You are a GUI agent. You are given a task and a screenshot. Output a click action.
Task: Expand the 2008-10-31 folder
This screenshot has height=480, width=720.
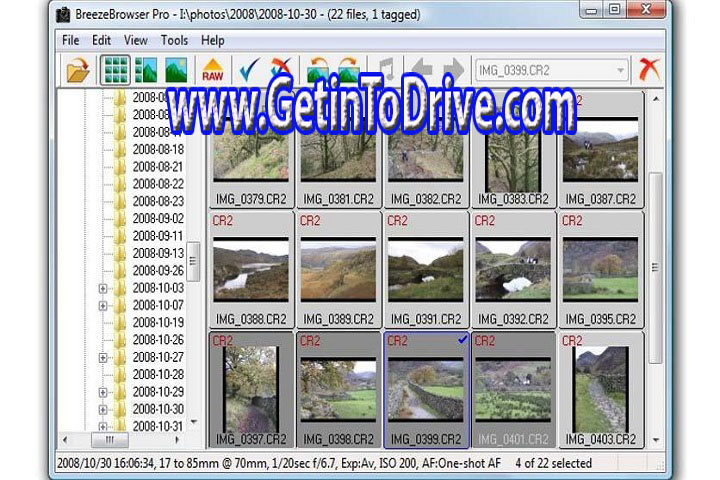point(103,427)
